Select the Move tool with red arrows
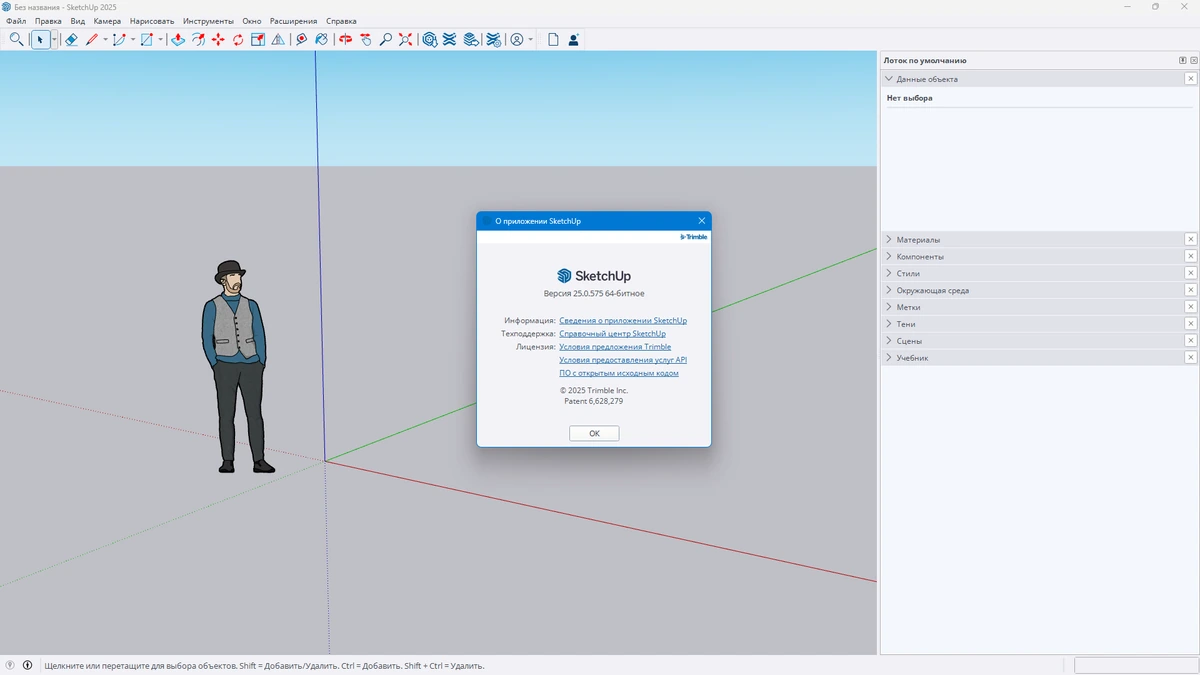 pyautogui.click(x=218, y=40)
